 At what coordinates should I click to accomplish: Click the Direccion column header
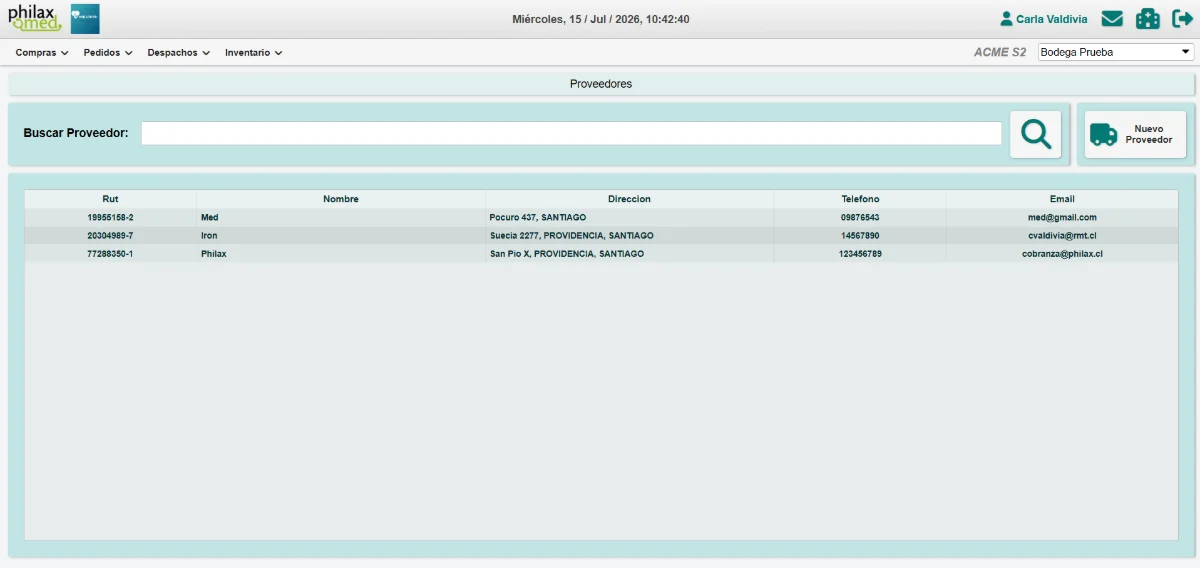tap(629, 199)
